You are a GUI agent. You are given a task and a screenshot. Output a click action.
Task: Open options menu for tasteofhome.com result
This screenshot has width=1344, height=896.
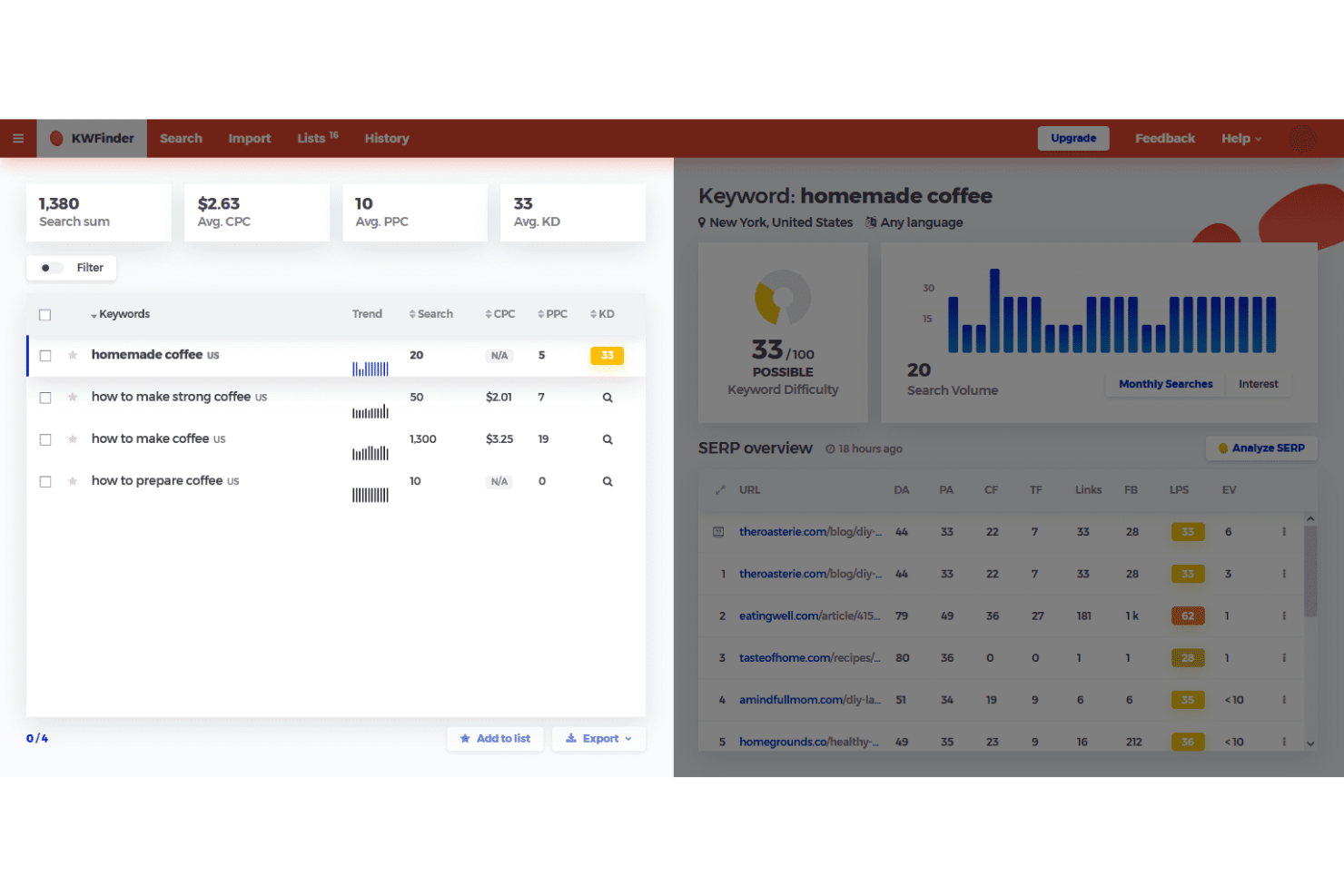point(1284,657)
